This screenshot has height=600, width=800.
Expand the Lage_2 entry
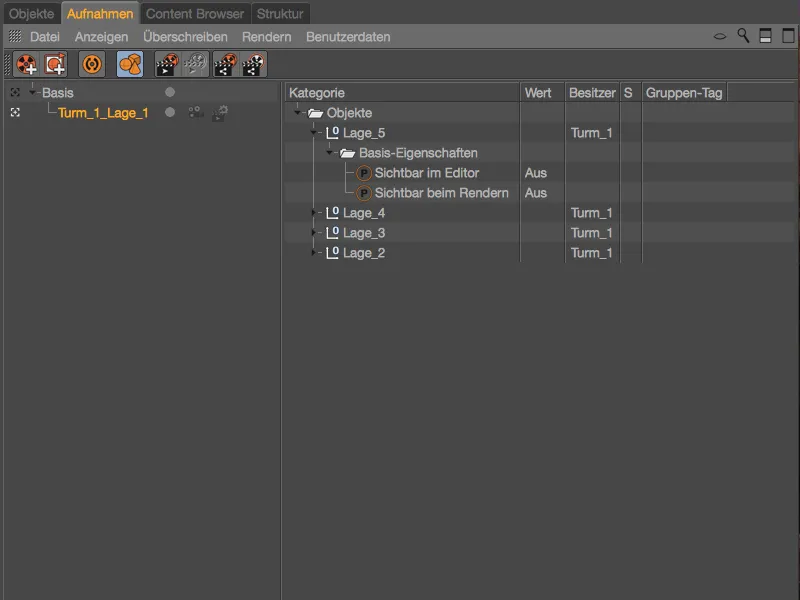(x=314, y=252)
